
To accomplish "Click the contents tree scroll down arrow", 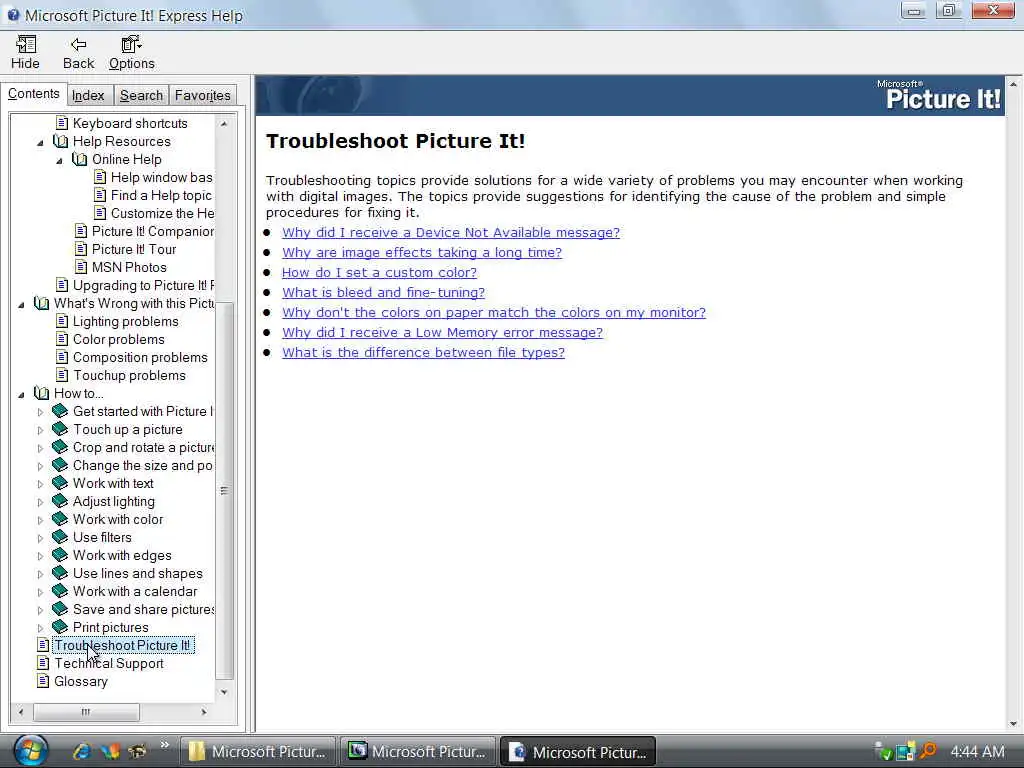I will coord(224,692).
